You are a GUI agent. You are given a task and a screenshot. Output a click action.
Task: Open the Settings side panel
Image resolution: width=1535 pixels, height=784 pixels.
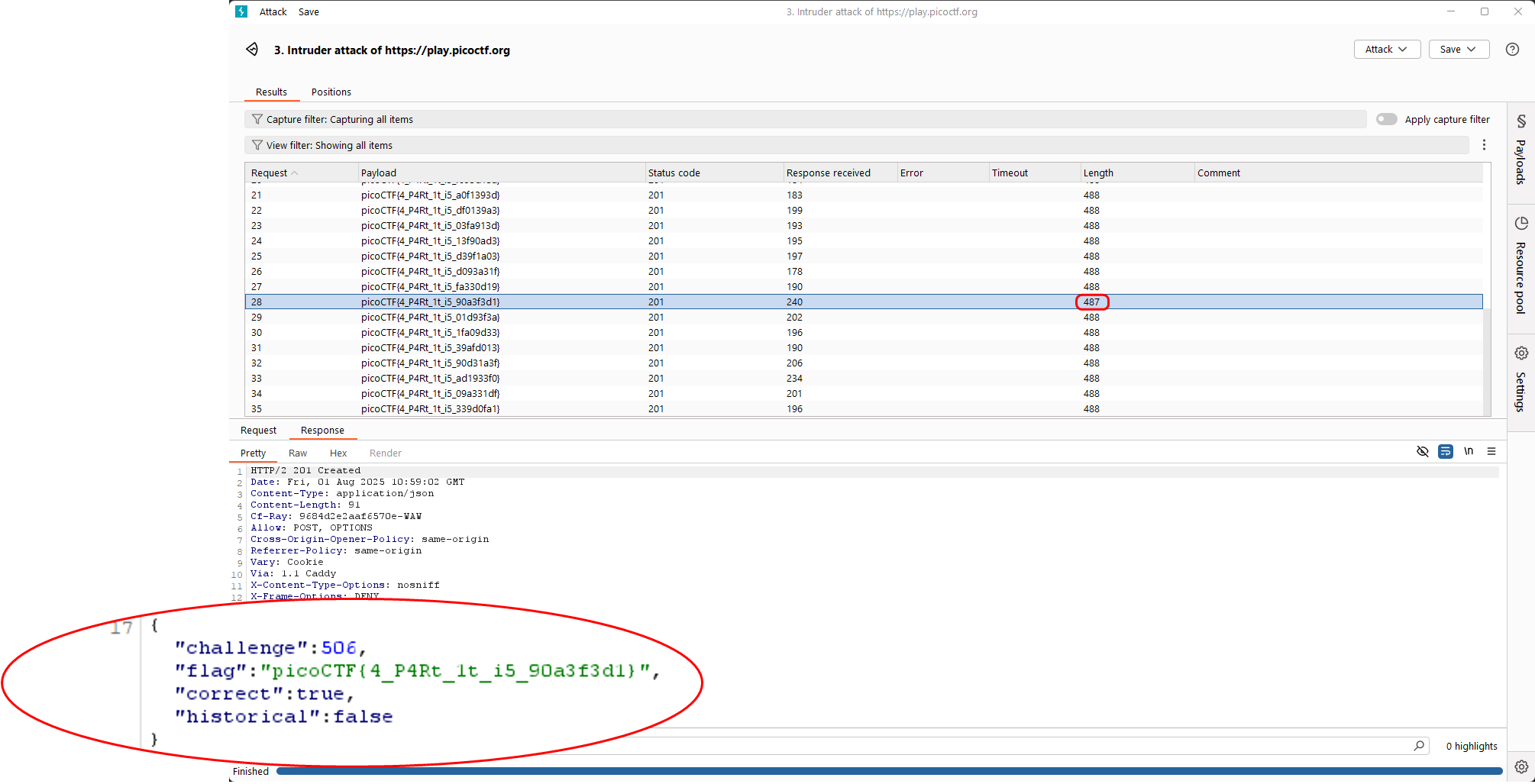point(1520,379)
